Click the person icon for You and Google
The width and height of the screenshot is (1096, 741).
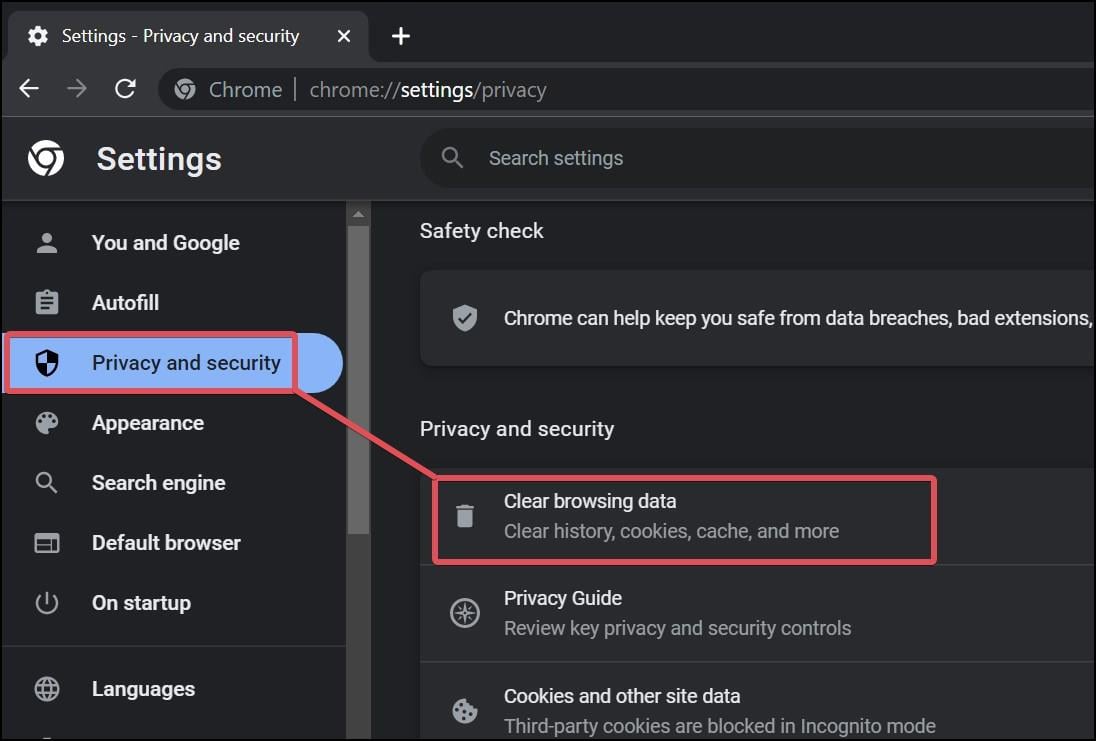click(47, 243)
